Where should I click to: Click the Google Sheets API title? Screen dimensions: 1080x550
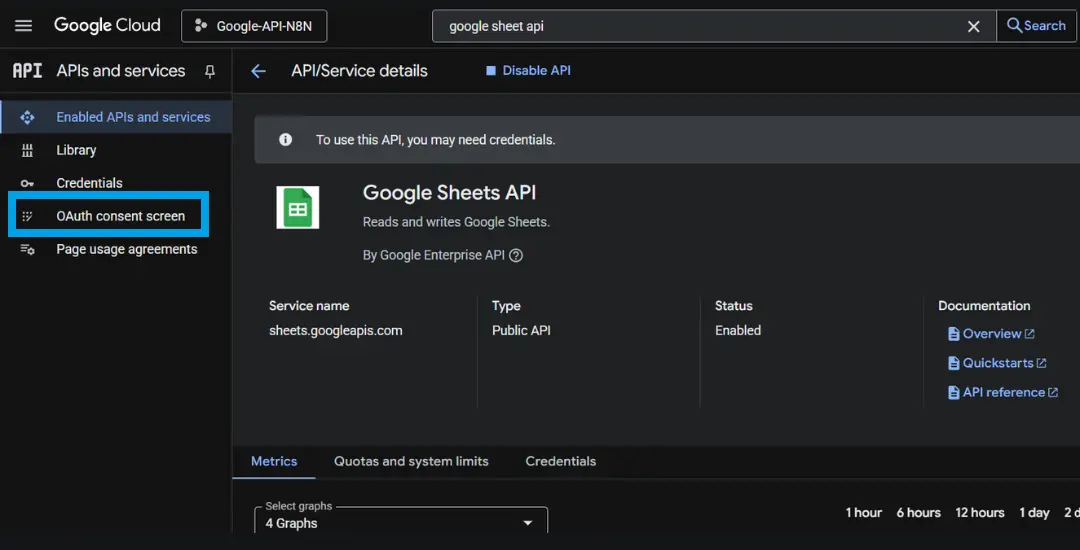[449, 193]
